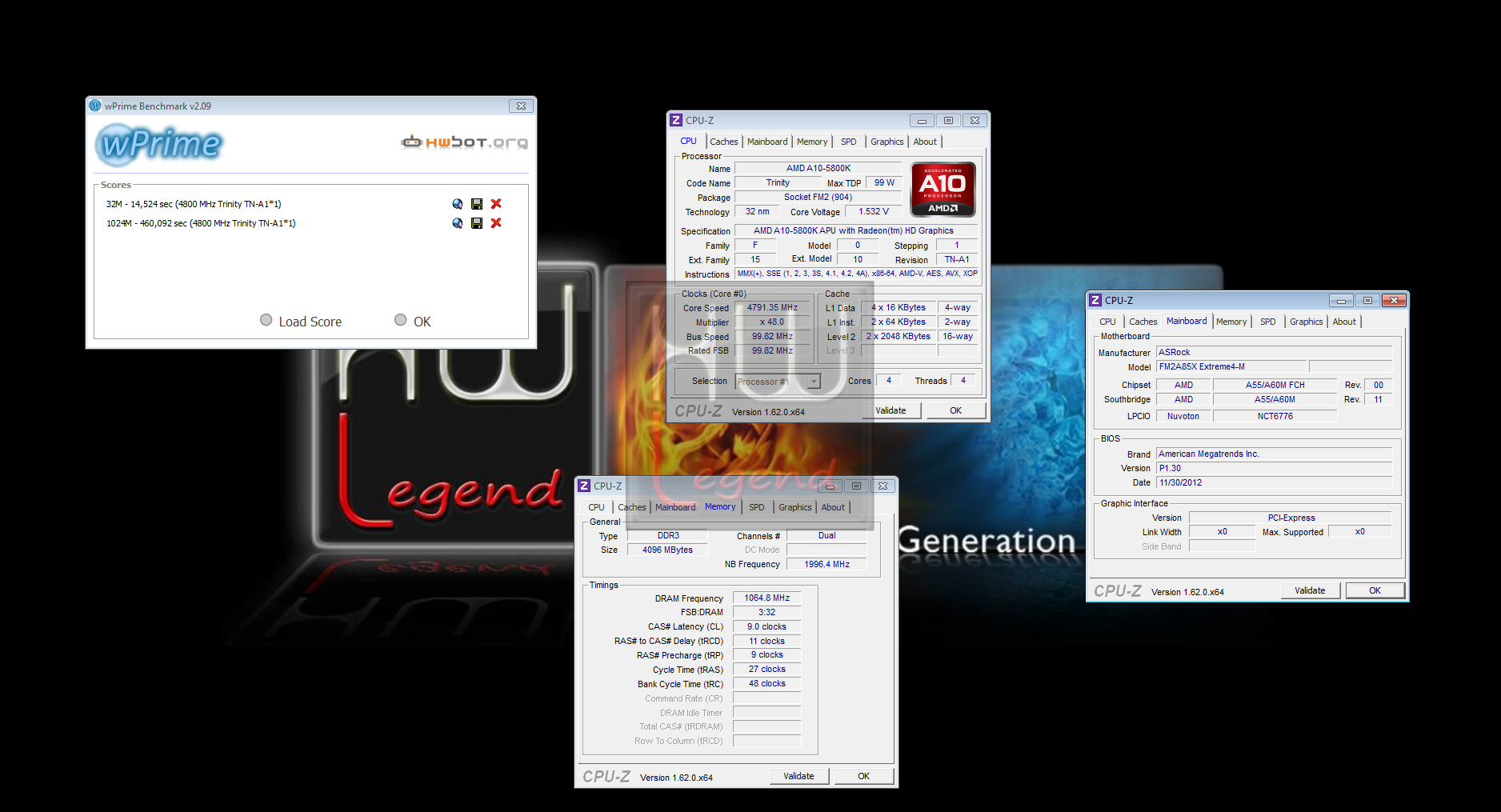Viewport: 1501px width, 812px height.
Task: Select the OK radio button in wPrime
Action: pos(401,320)
